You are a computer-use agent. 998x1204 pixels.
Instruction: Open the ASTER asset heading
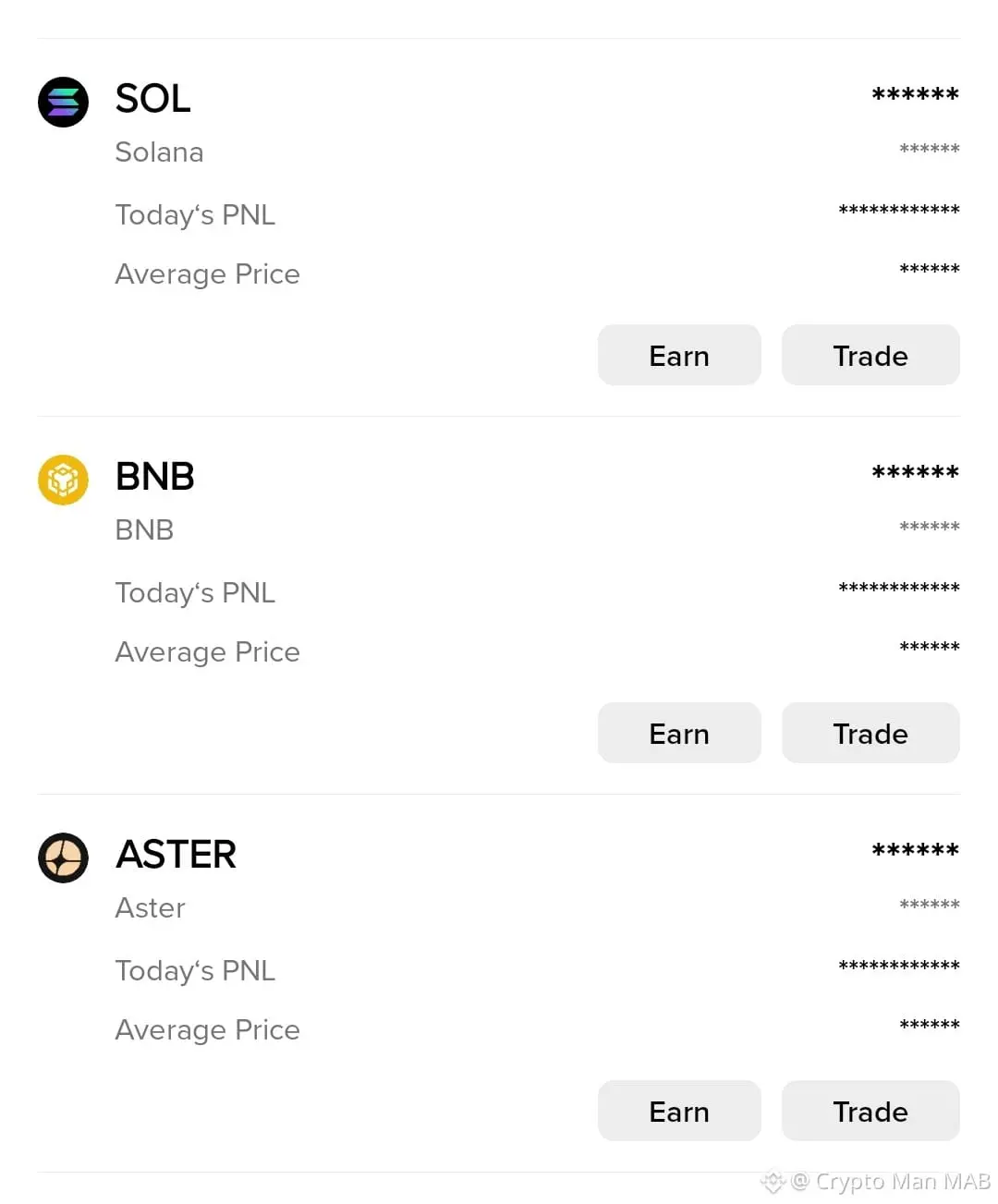(x=176, y=855)
